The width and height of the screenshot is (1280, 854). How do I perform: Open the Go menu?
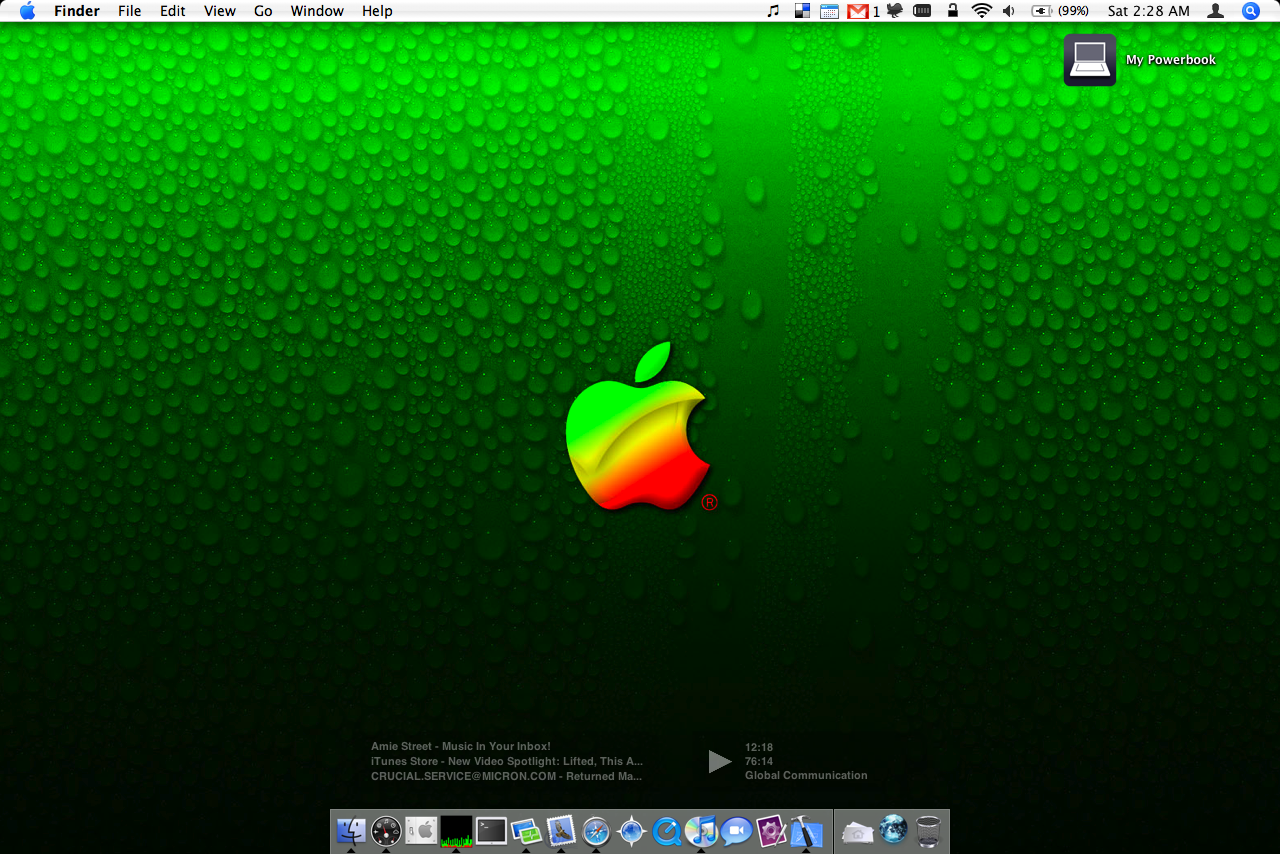pyautogui.click(x=263, y=11)
